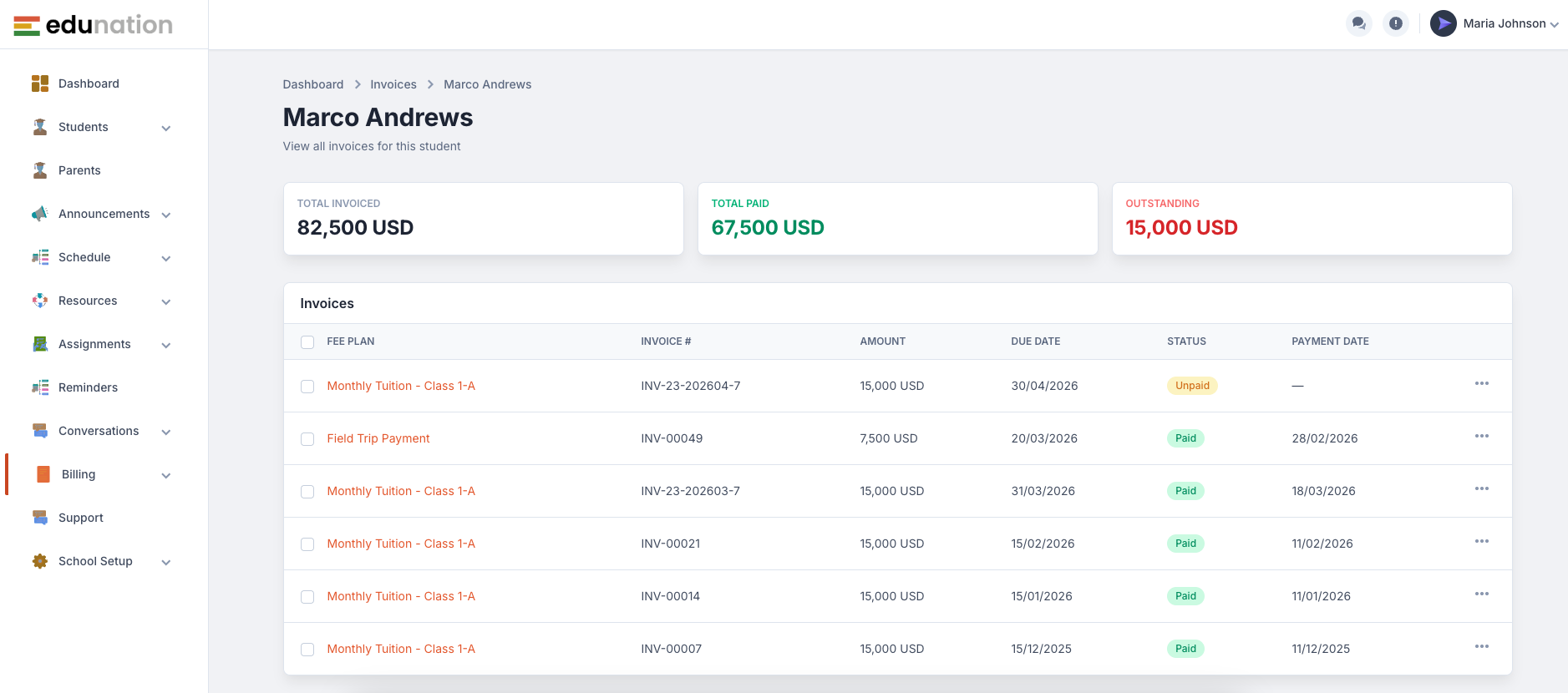Click the Billing sidebar icon
The height and width of the screenshot is (693, 1568).
pyautogui.click(x=43, y=474)
